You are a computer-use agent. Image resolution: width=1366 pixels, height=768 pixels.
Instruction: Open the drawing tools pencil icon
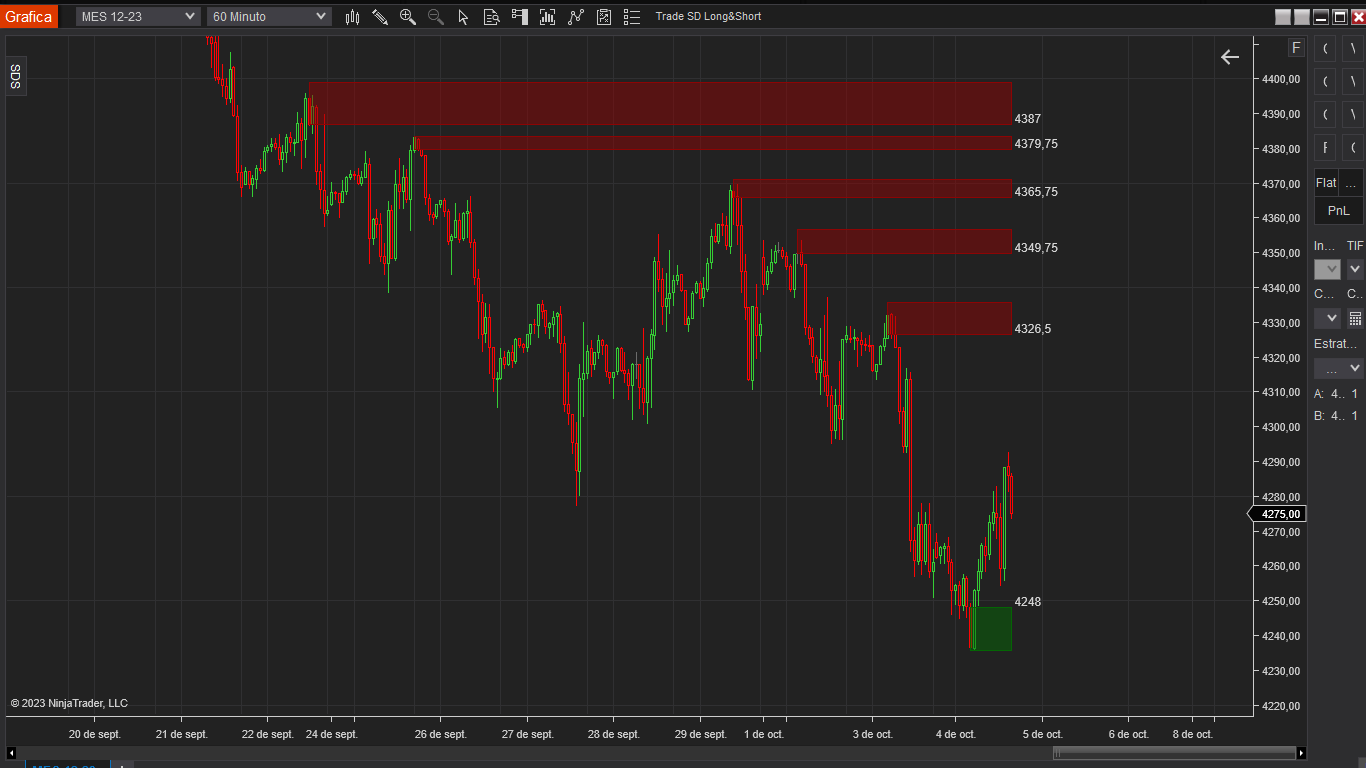point(380,16)
